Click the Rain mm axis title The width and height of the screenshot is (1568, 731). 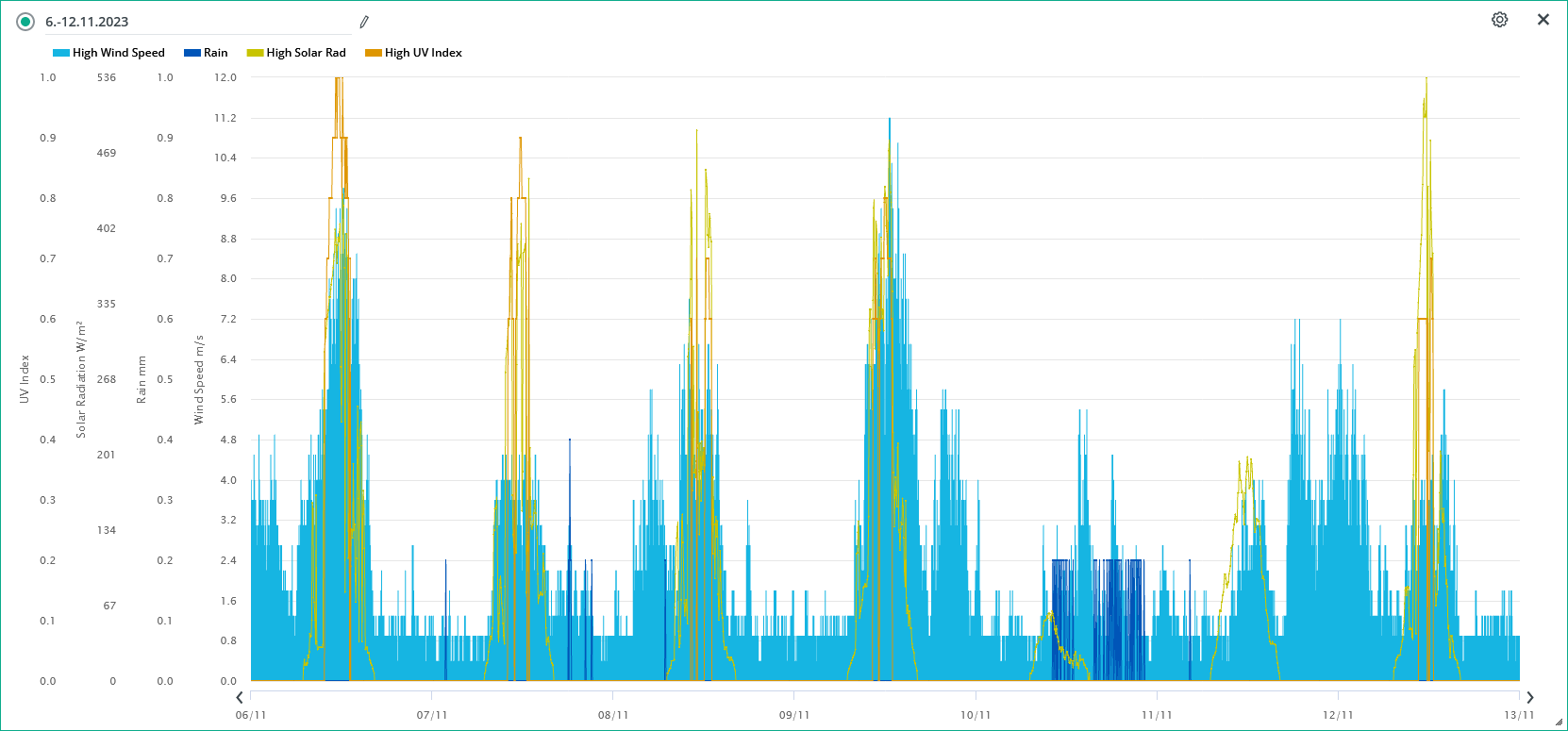[142, 379]
